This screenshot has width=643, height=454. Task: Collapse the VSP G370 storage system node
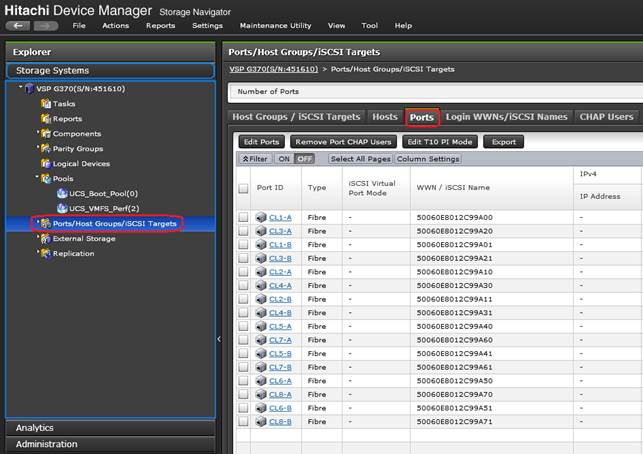tap(21, 87)
